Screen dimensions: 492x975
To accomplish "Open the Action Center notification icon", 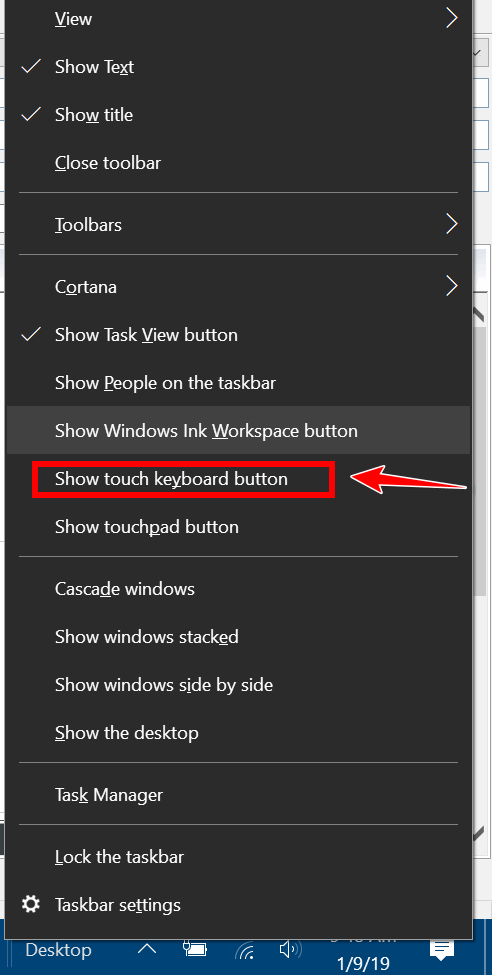I will click(x=442, y=951).
